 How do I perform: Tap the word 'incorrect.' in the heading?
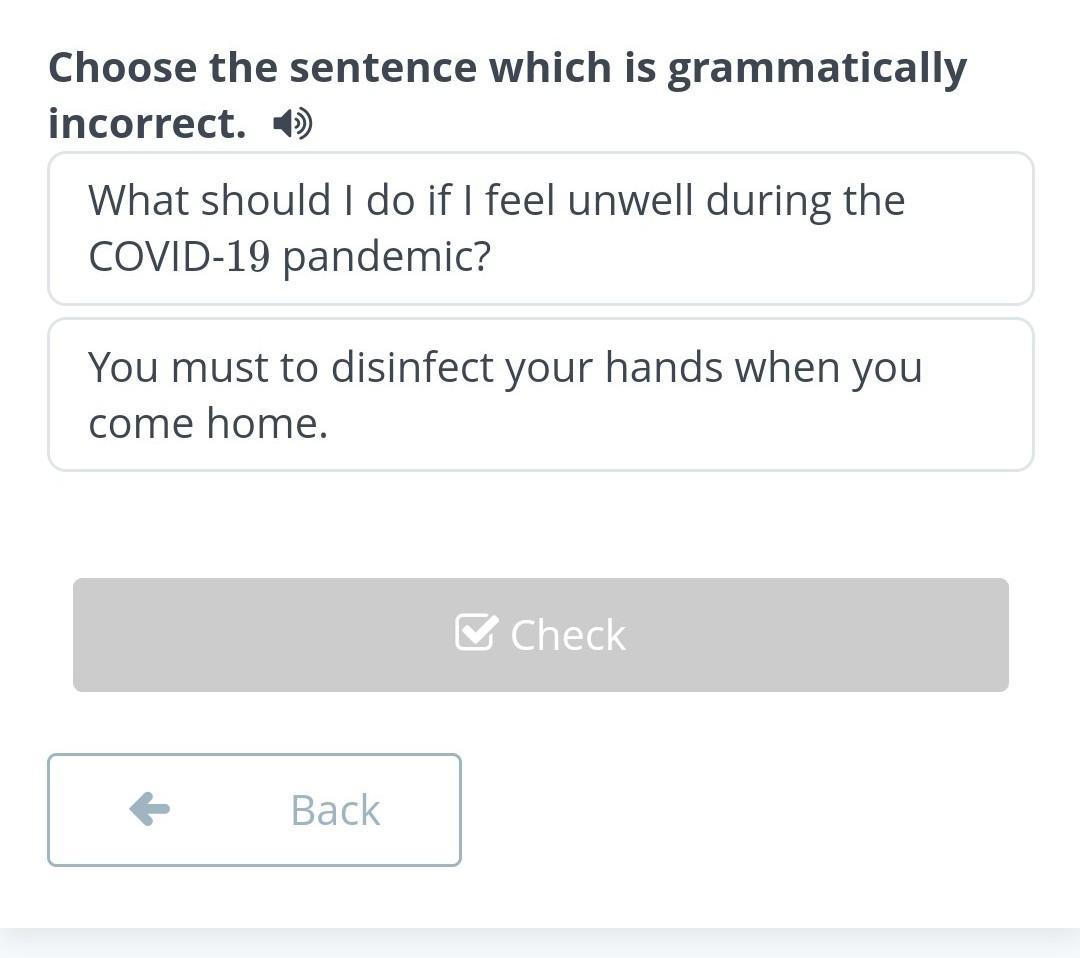[147, 124]
